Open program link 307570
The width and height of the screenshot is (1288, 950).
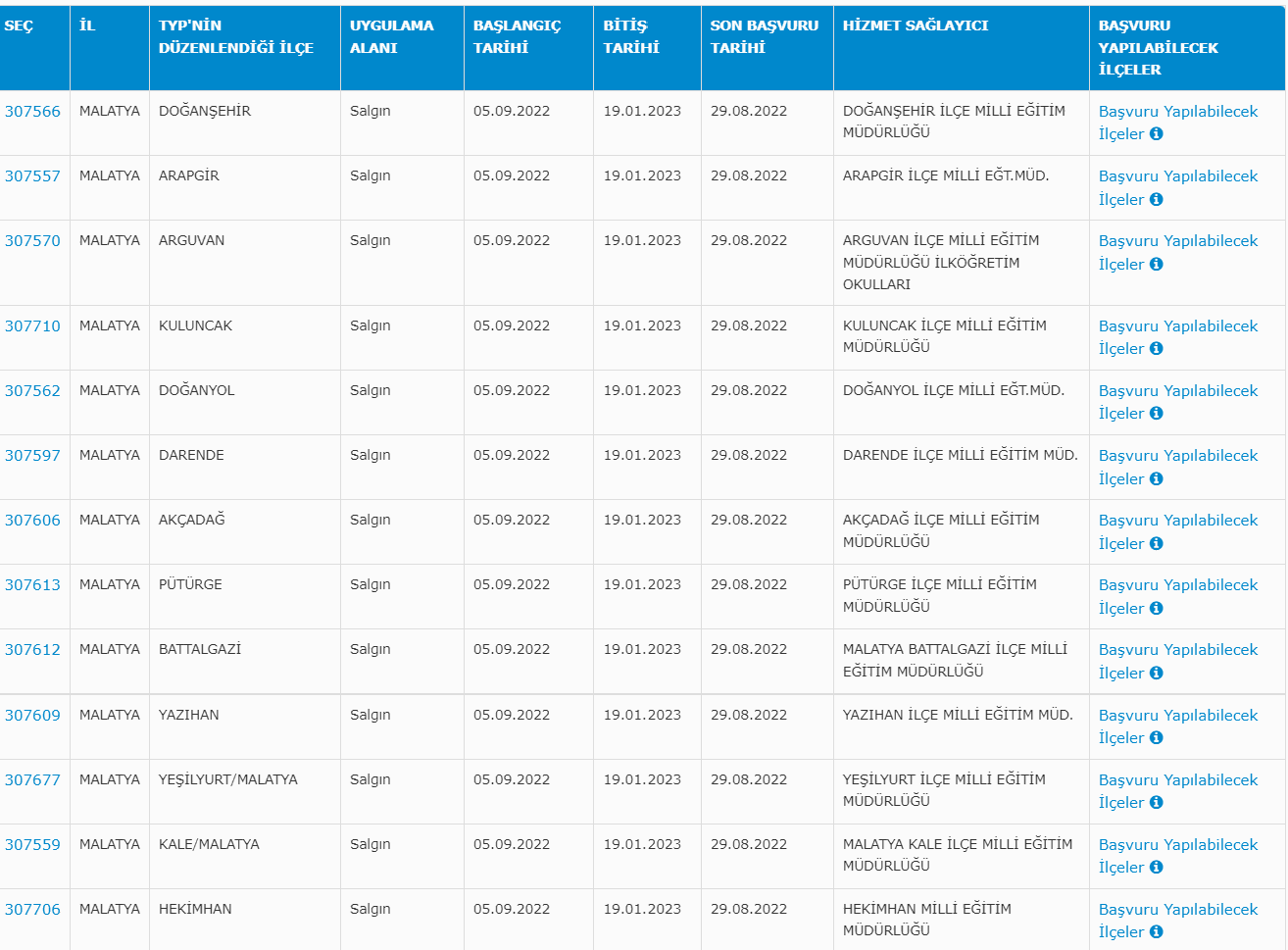point(32,241)
